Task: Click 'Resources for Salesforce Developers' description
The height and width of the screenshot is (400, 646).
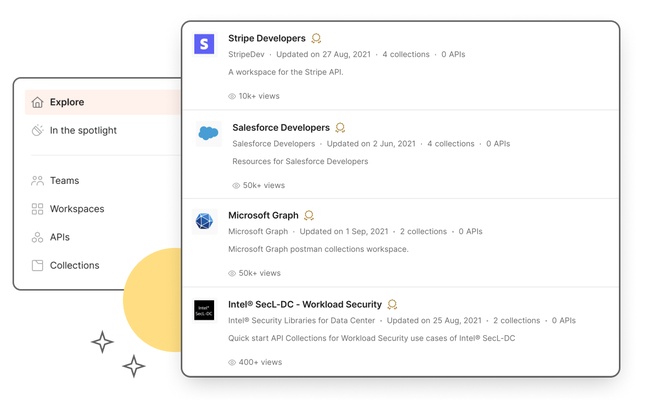Action: pos(300,161)
